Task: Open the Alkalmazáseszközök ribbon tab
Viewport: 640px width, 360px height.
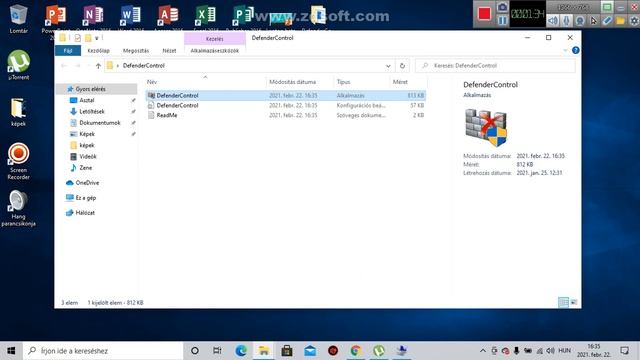Action: 215,51
